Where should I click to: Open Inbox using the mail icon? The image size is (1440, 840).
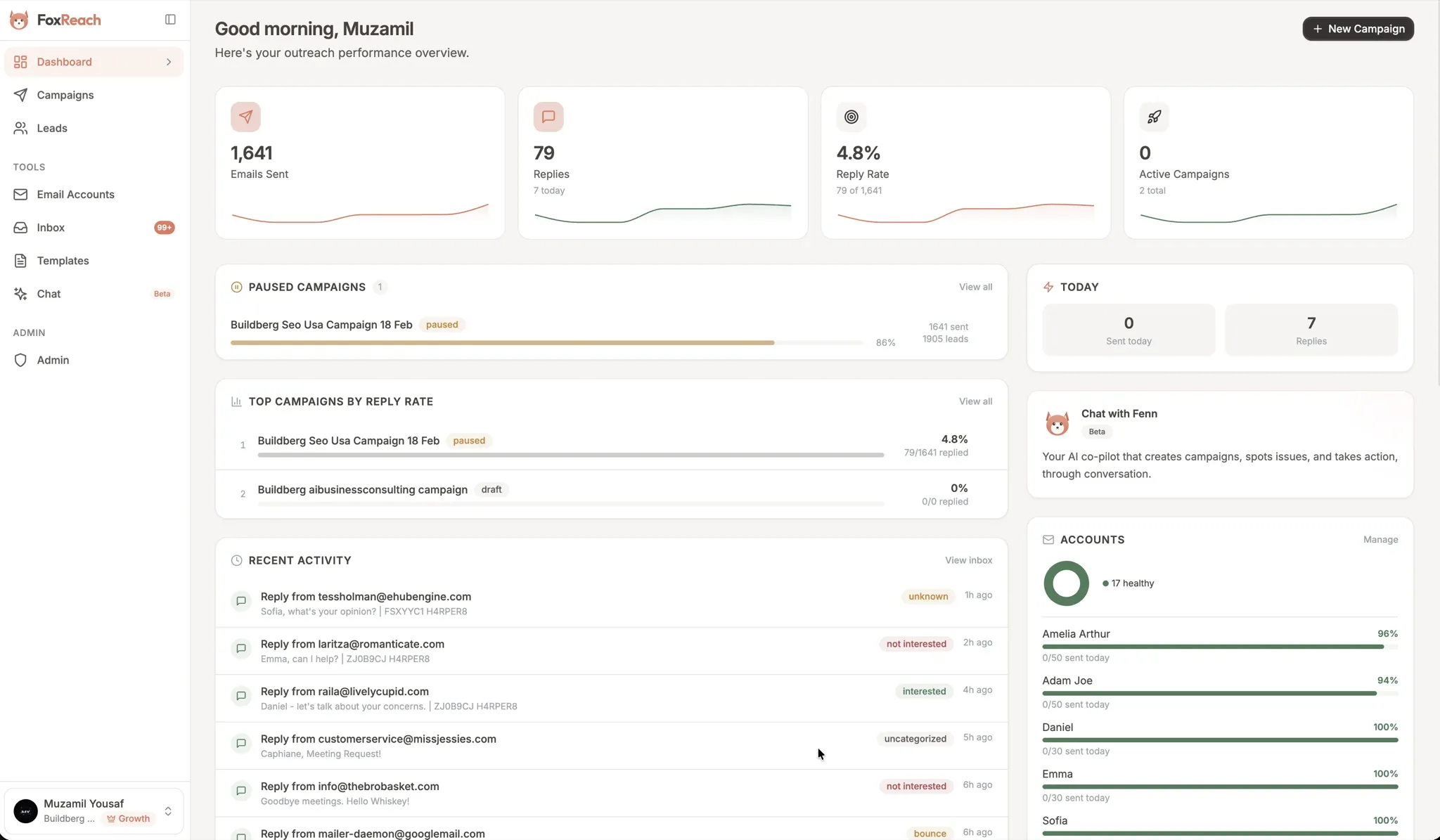tap(21, 227)
